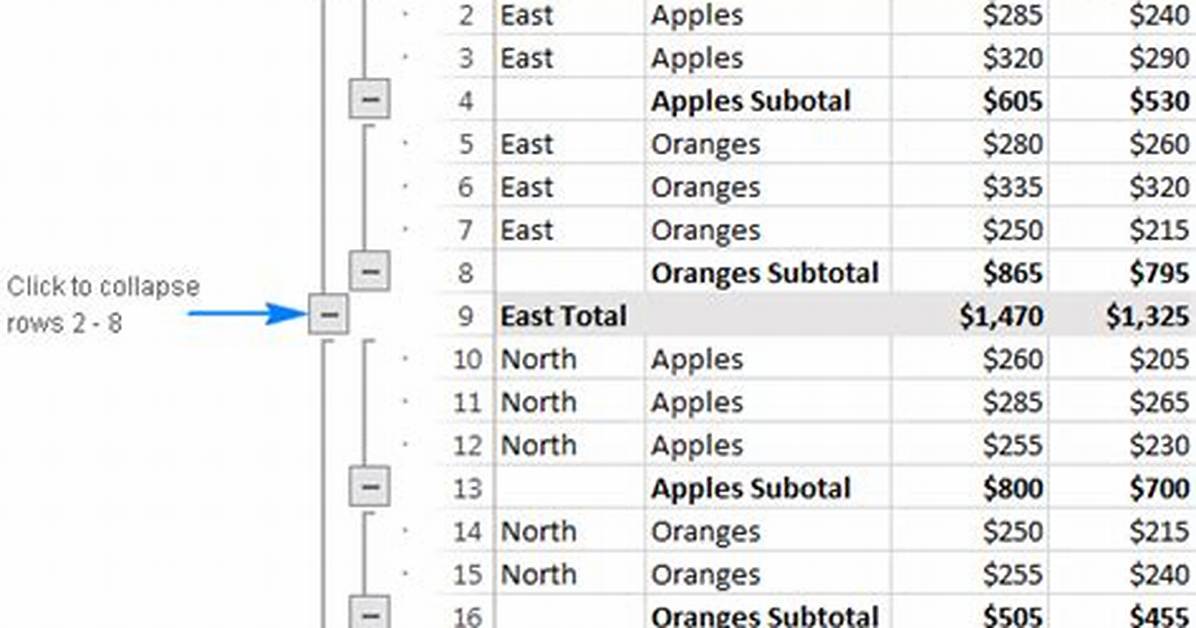Select $285 cell in row 2
This screenshot has width=1196, height=628.
tap(969, 15)
